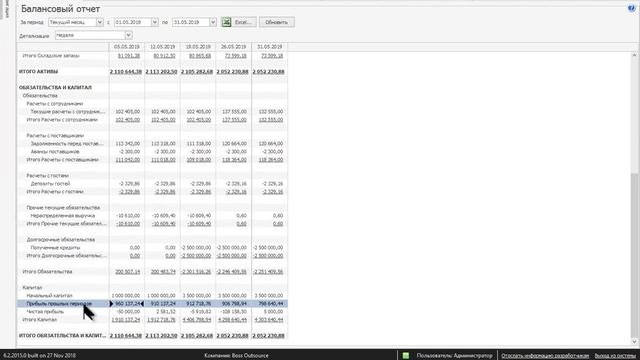Open Итого Капитал value in 19.05.2019 column
The image size is (640, 360).
tap(197, 320)
